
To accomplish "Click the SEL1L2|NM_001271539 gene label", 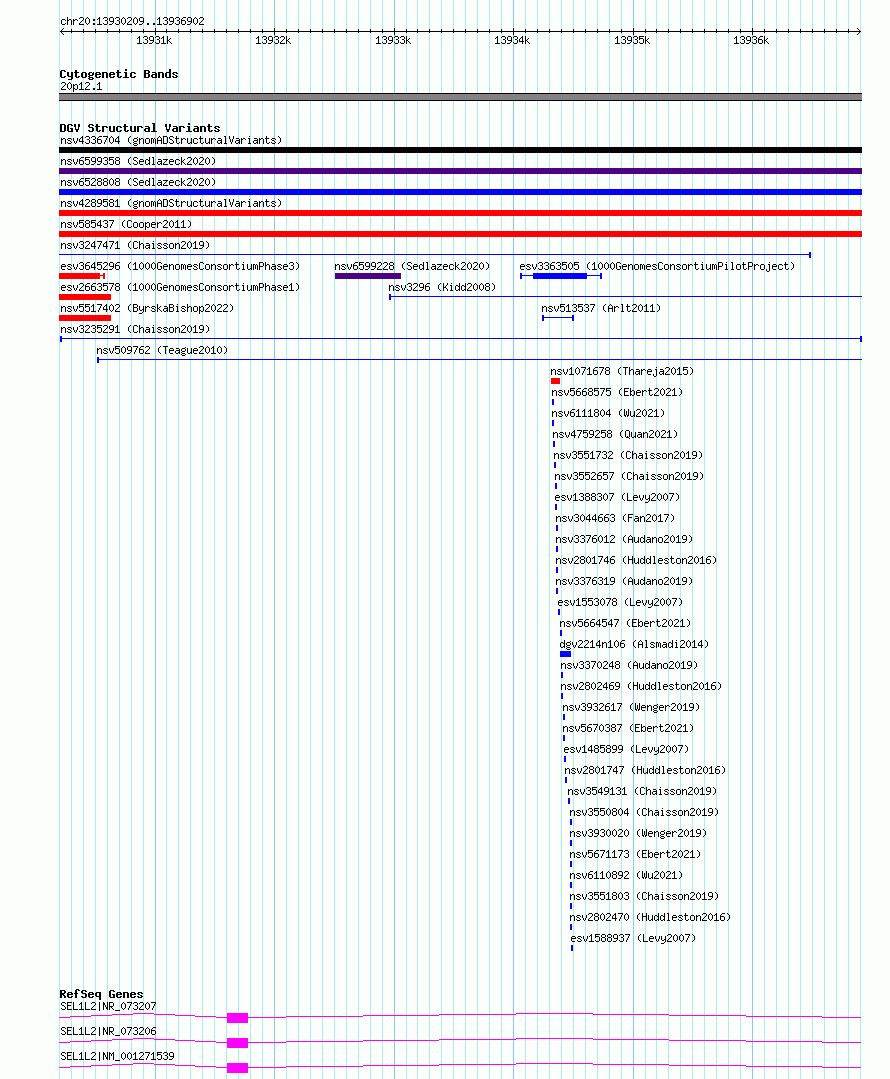I will (x=118, y=1056).
